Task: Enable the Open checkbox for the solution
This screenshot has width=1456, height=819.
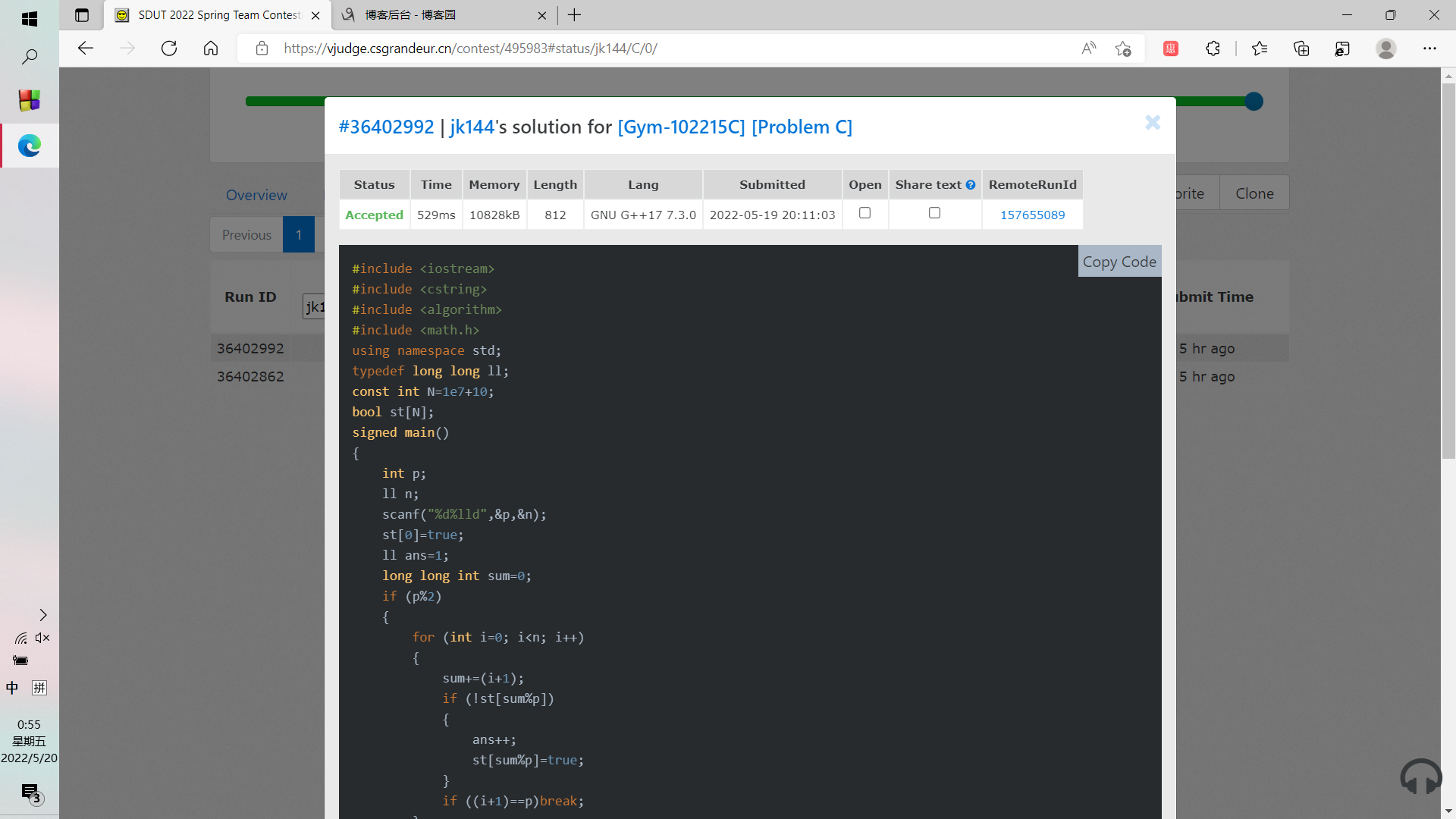Action: [x=864, y=213]
